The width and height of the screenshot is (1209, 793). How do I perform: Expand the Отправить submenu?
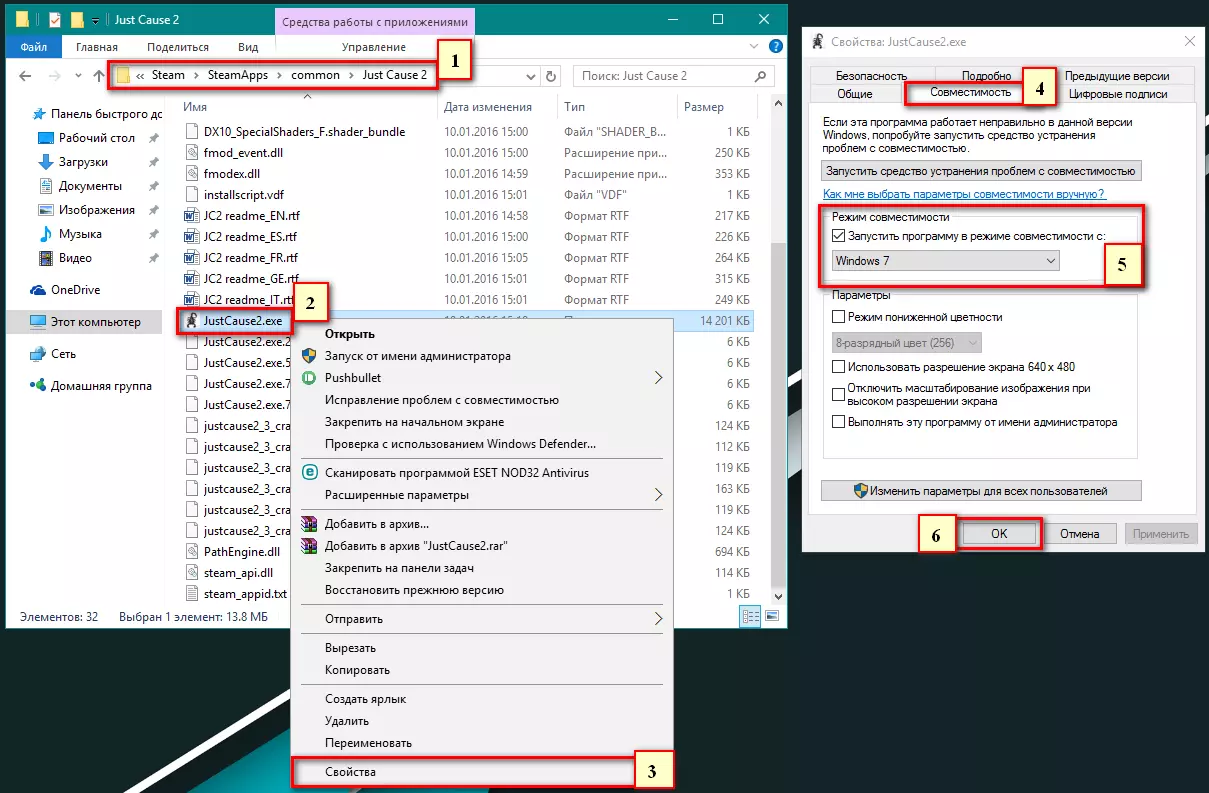(658, 619)
